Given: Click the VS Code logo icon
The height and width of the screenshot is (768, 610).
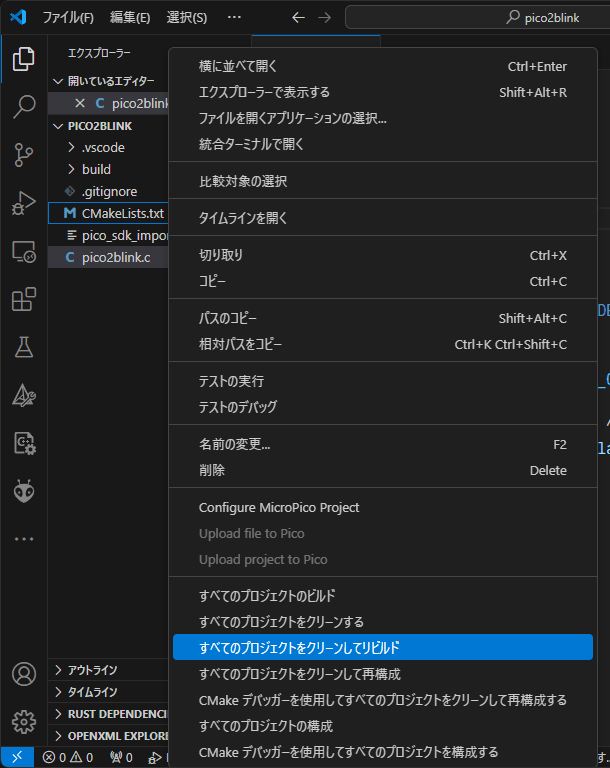Looking at the screenshot, I should [18, 17].
